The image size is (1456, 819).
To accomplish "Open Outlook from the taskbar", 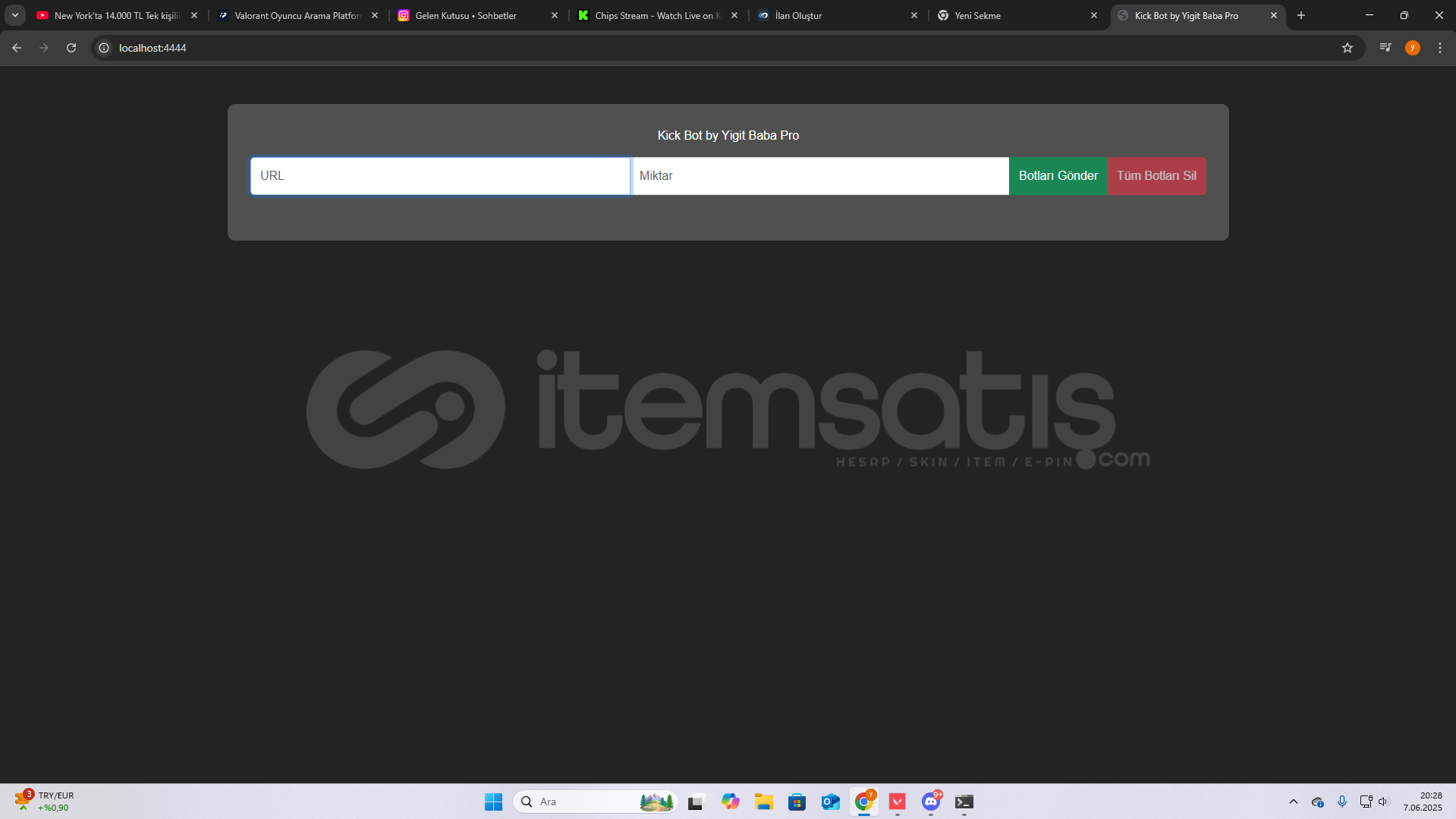I will (830, 802).
